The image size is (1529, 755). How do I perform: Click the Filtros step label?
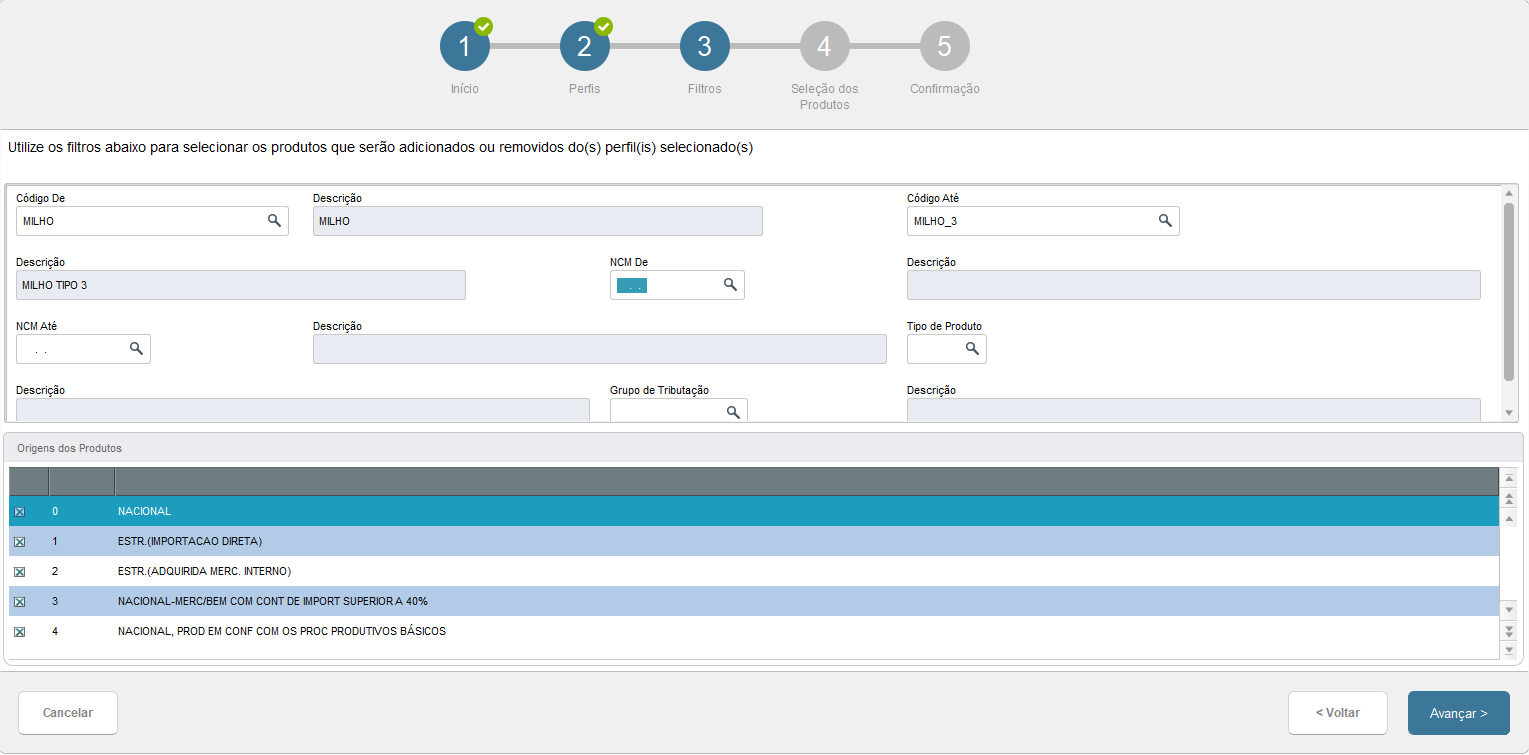(x=705, y=89)
